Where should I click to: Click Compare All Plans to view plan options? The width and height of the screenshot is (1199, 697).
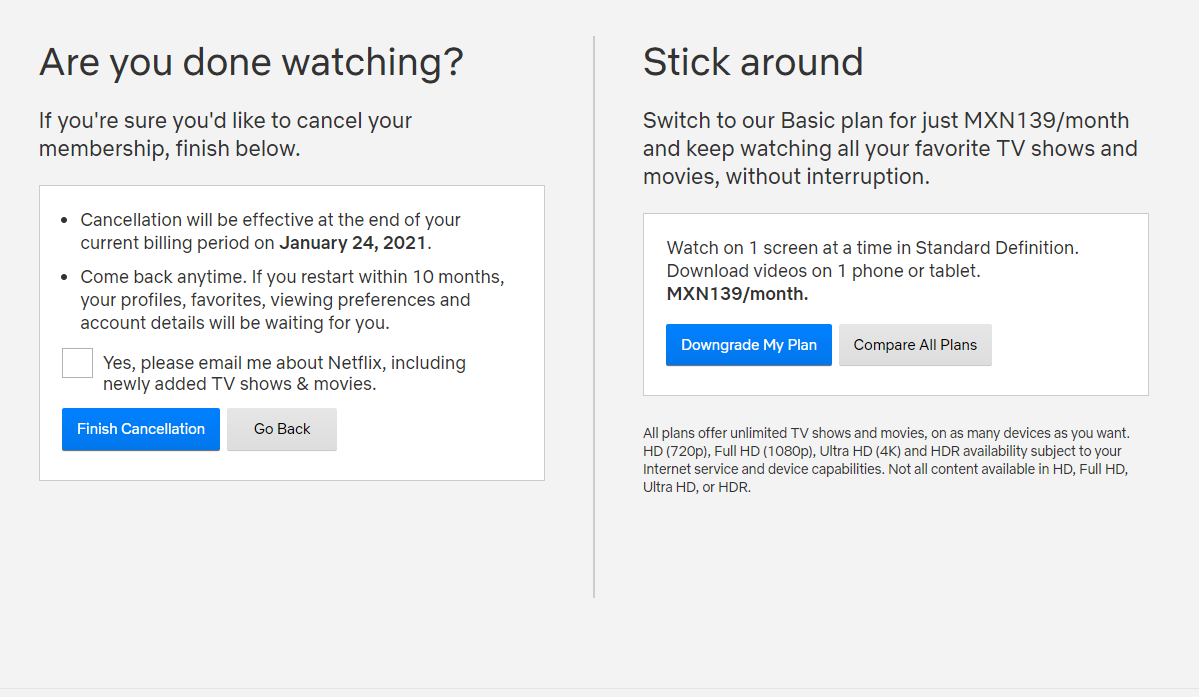tap(914, 344)
